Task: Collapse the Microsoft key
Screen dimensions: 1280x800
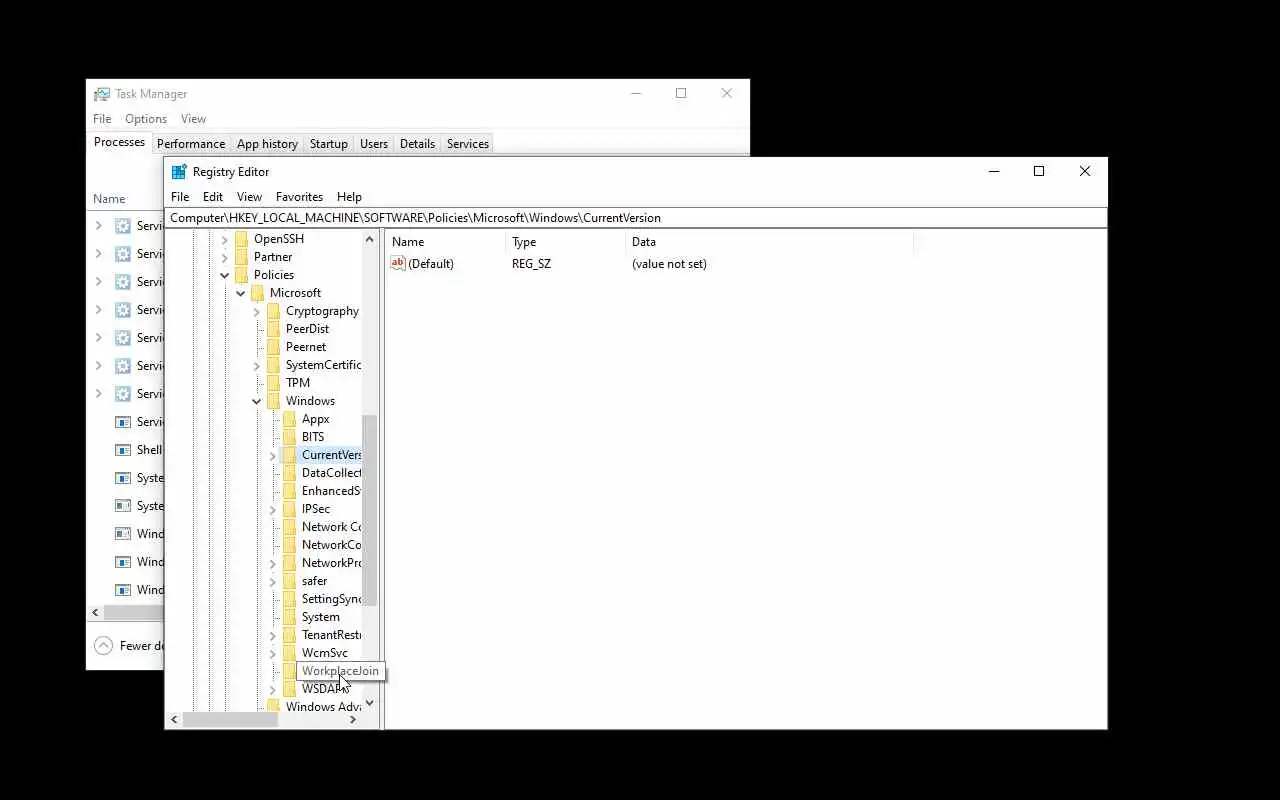Action: tap(241, 293)
